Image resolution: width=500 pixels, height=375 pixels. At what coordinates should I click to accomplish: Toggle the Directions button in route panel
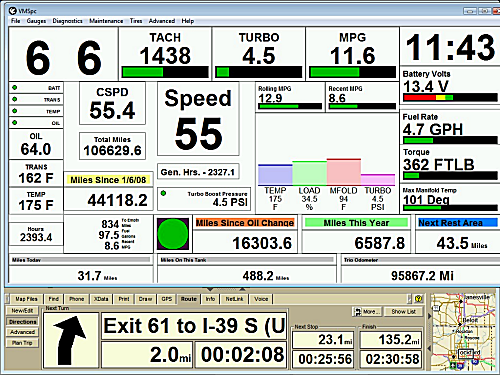(x=22, y=322)
